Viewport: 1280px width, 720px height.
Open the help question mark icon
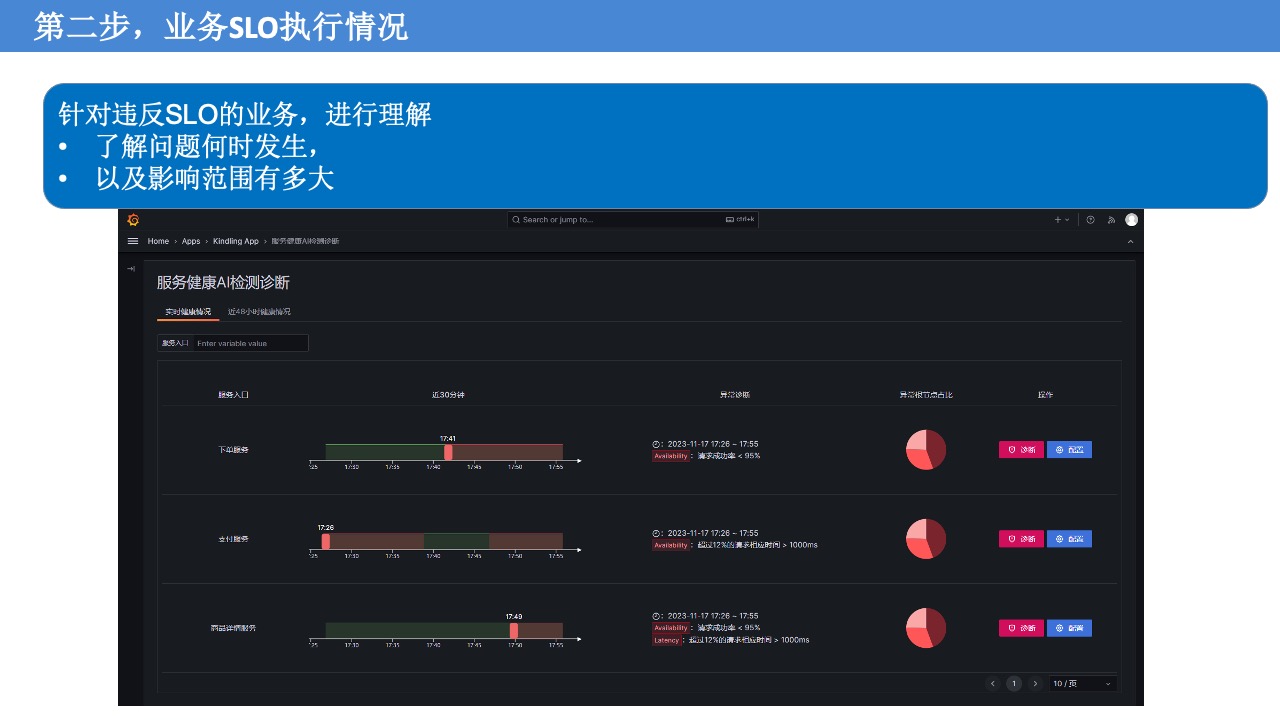coord(1091,220)
